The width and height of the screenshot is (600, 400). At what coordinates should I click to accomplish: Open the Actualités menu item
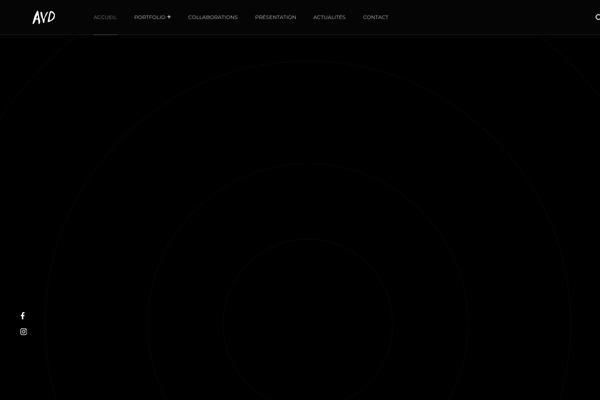(x=329, y=17)
